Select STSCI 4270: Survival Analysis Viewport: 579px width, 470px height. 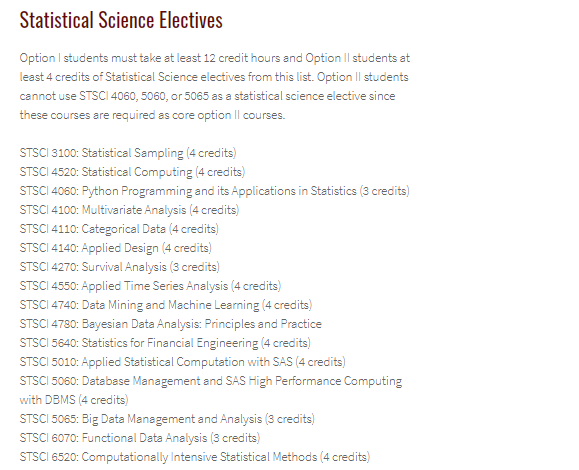click(x=120, y=267)
